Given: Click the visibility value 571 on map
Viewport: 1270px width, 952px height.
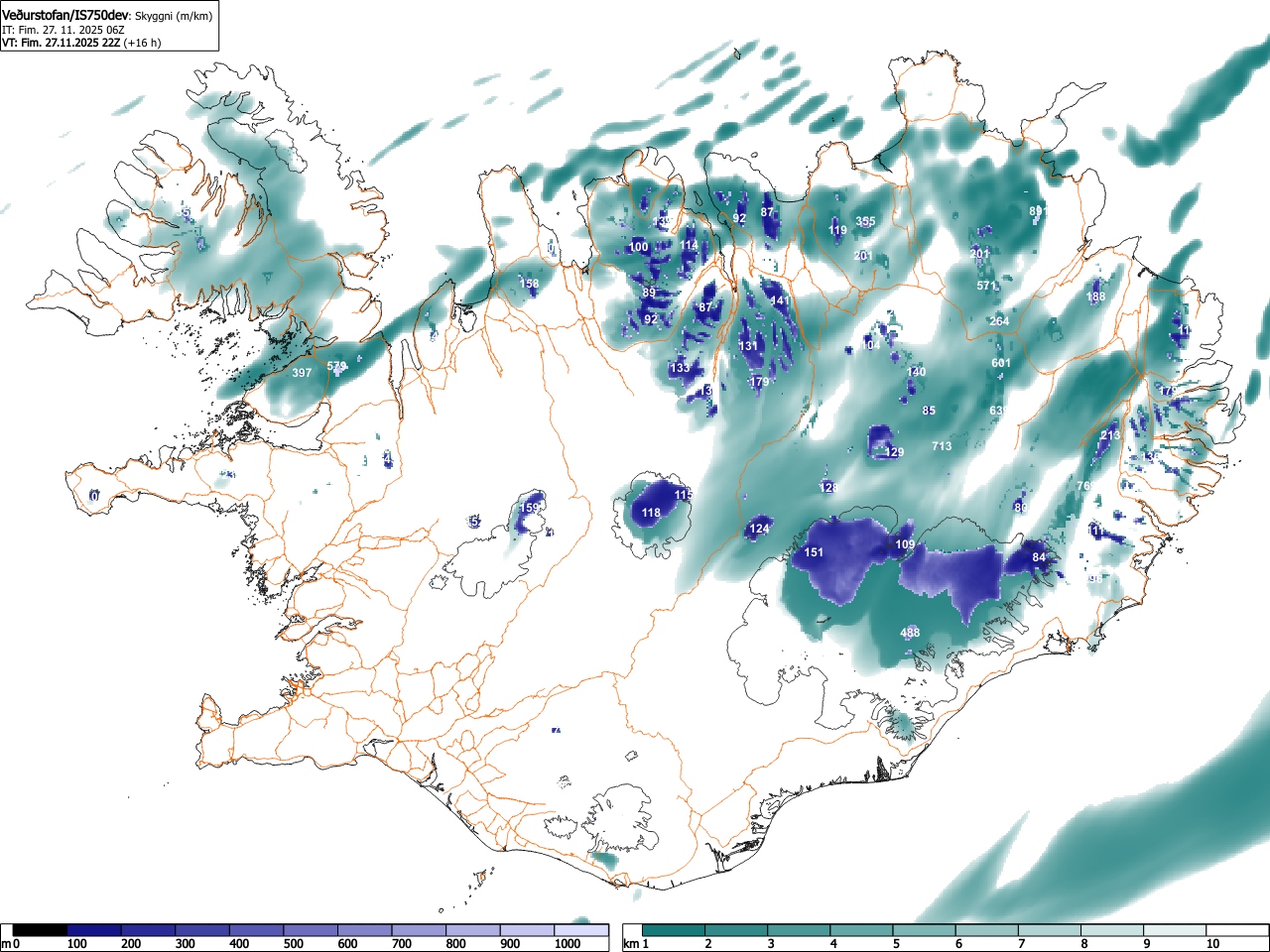Looking at the screenshot, I should (x=985, y=286).
